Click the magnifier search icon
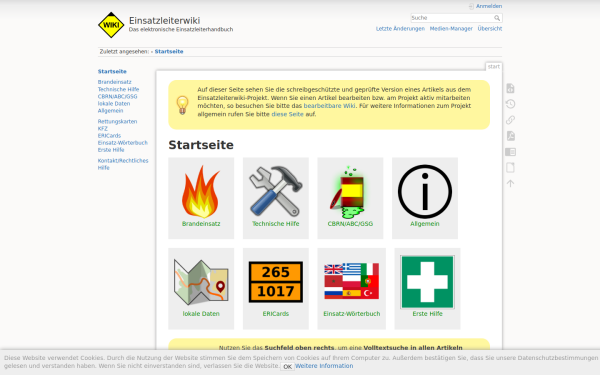600x375 pixels. click(497, 18)
